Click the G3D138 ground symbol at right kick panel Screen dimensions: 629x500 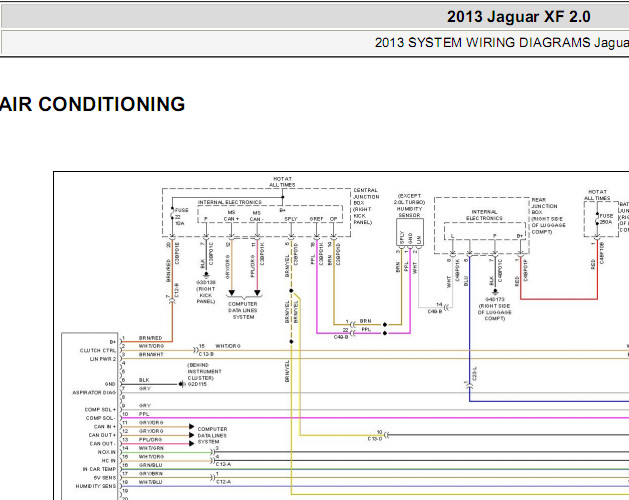[x=206, y=274]
